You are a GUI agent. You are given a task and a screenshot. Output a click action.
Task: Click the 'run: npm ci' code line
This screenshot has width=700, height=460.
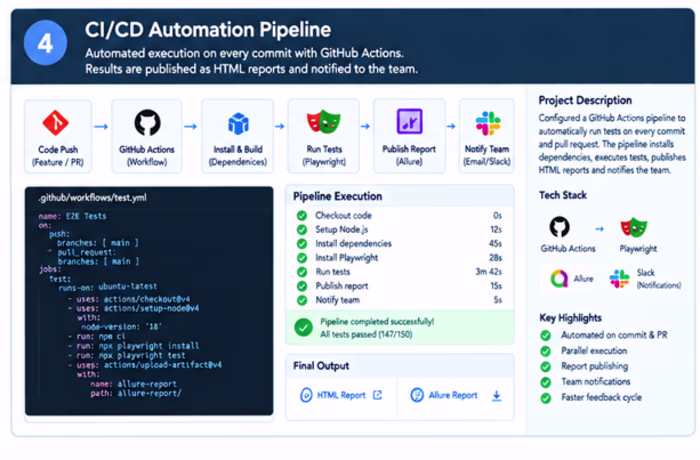(x=97, y=336)
